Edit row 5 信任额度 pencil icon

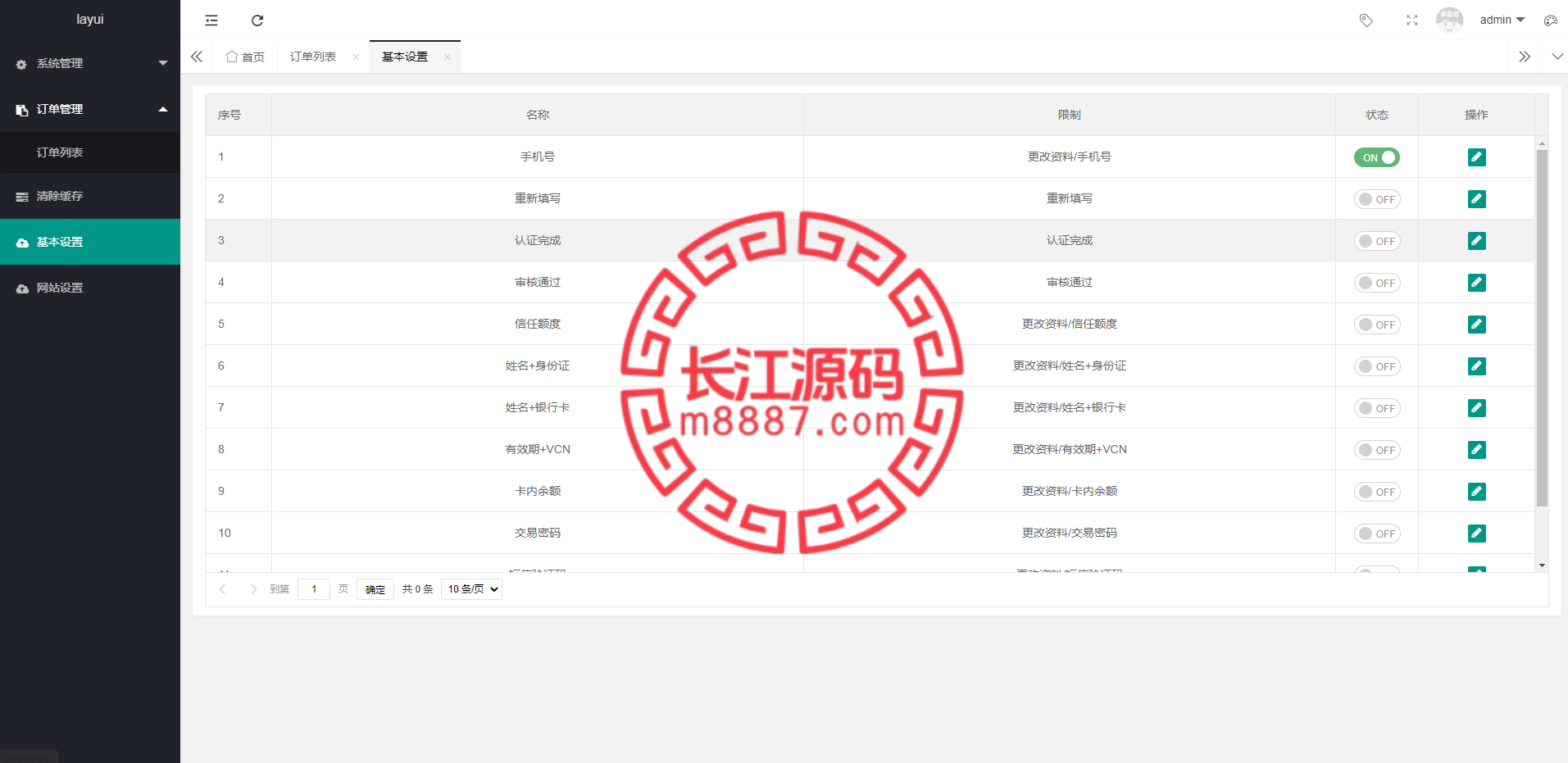[x=1477, y=325]
